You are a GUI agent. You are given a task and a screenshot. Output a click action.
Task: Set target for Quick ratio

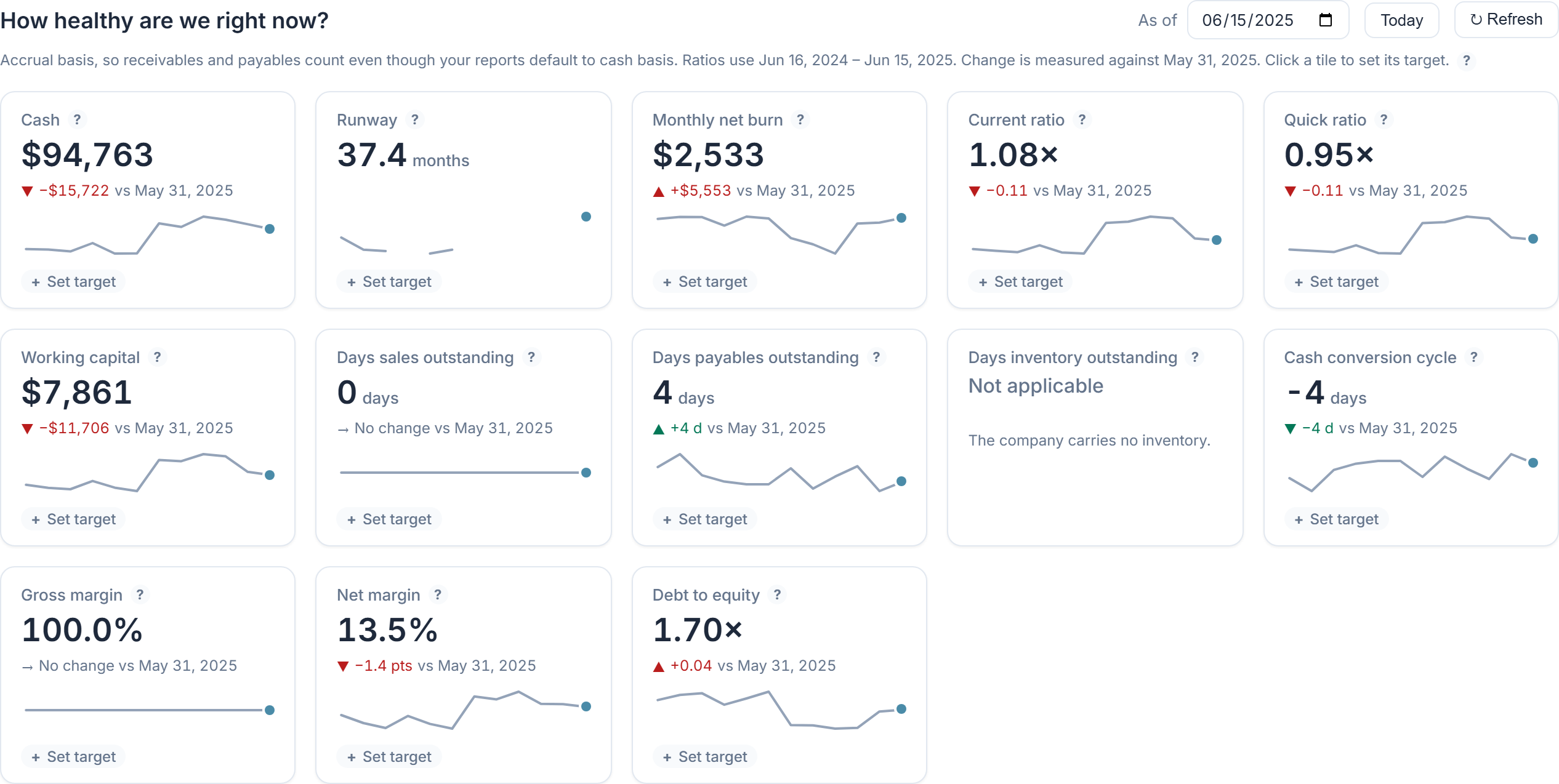[1336, 282]
